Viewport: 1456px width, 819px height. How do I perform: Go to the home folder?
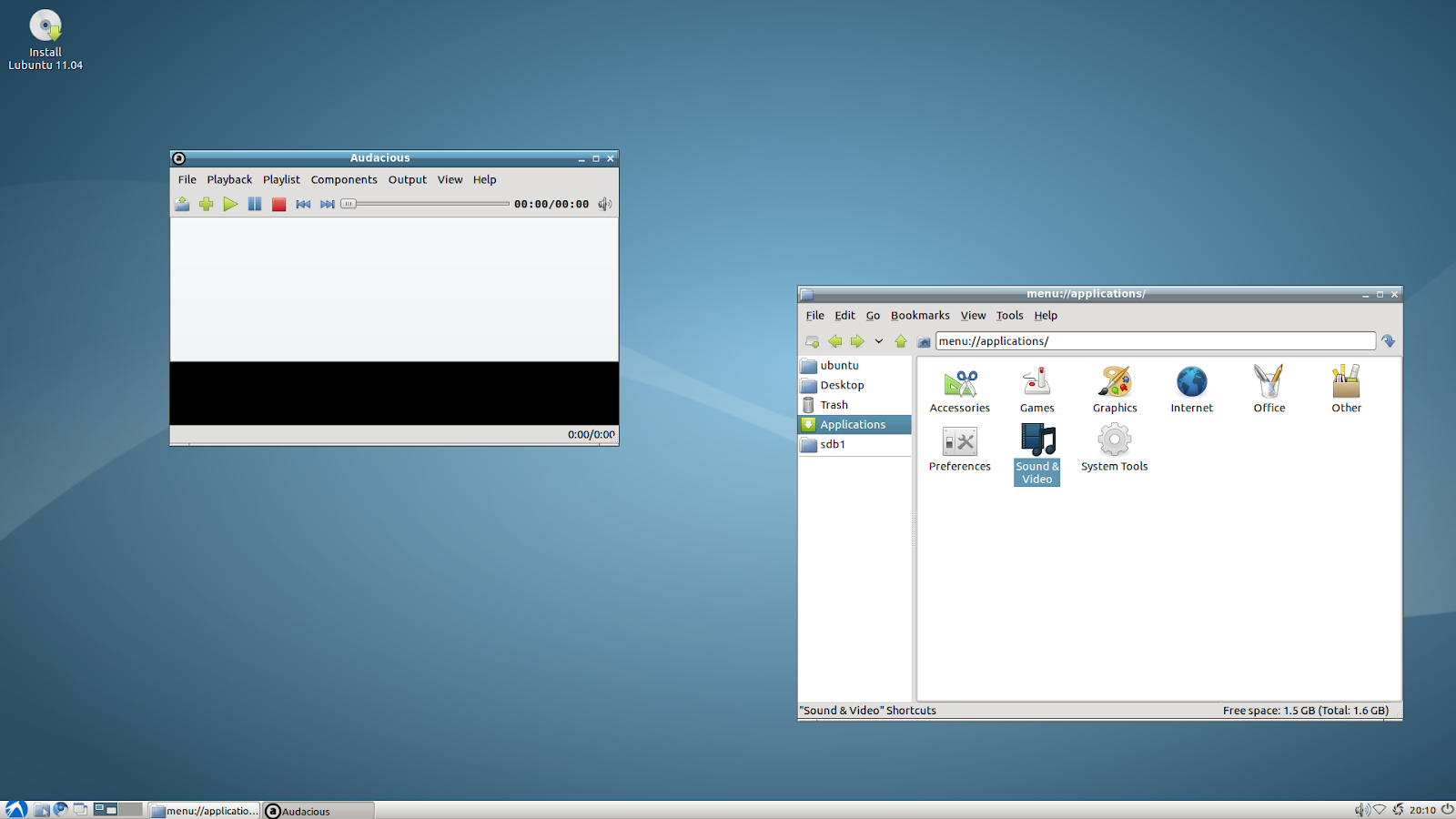pos(924,341)
